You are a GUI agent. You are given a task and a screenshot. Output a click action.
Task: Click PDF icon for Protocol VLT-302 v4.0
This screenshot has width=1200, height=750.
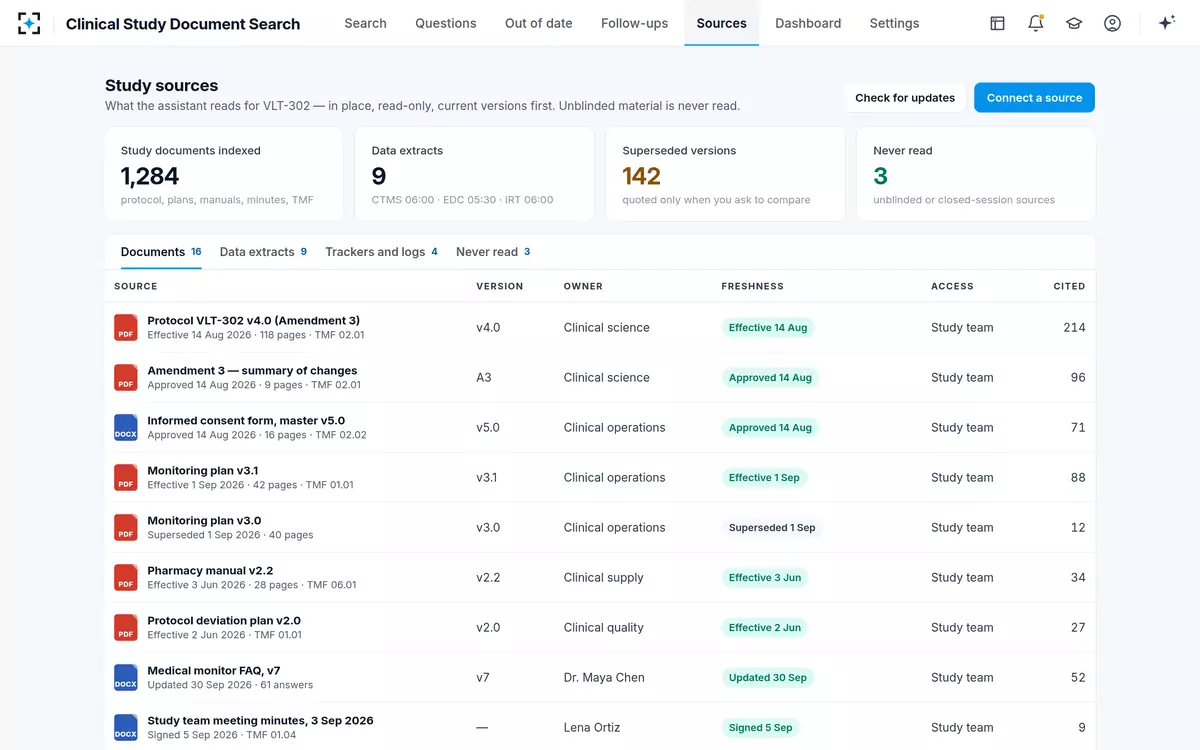125,328
